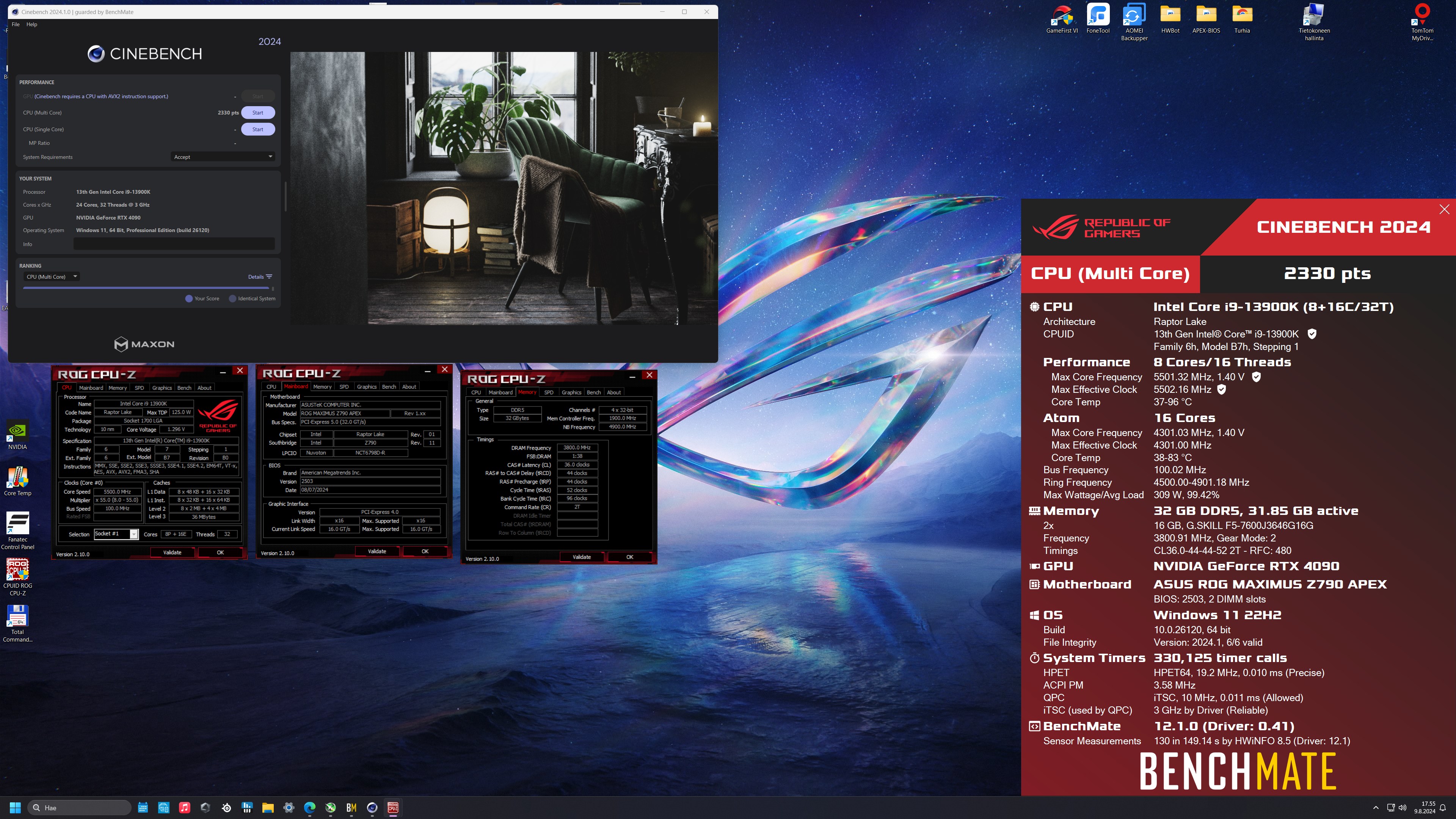Click 330,125 timer calls text
This screenshot has width=1456, height=819.
click(x=1220, y=658)
